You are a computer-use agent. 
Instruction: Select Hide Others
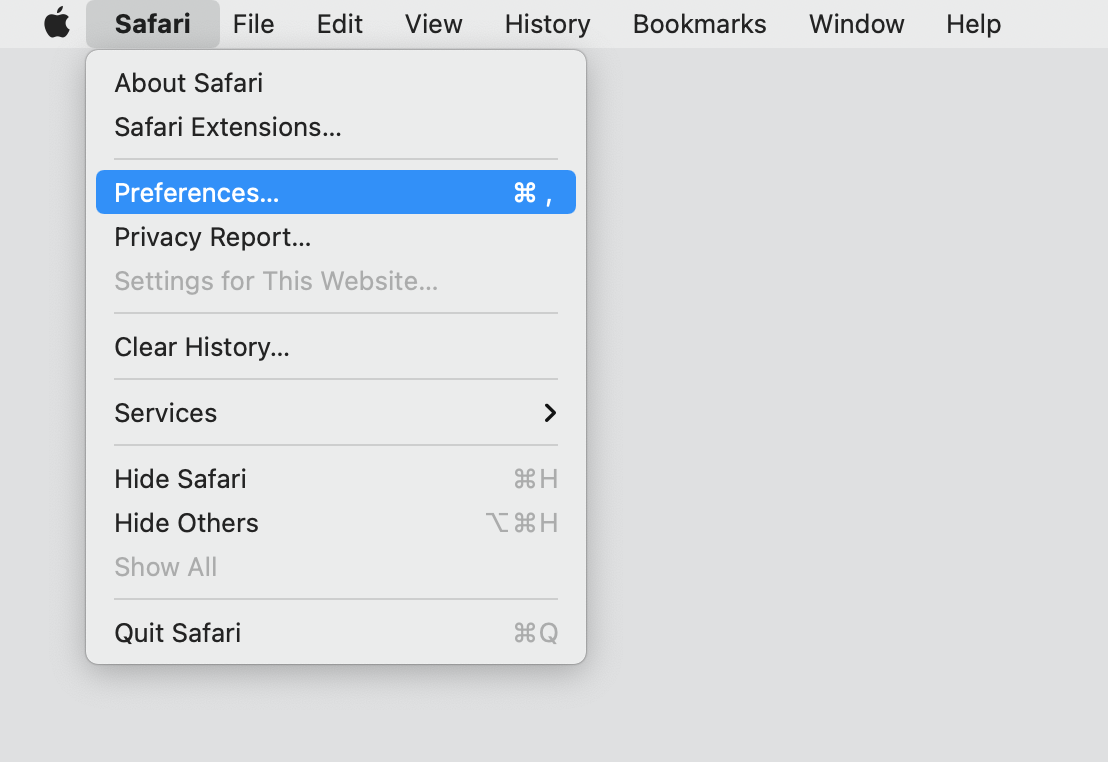click(x=336, y=523)
